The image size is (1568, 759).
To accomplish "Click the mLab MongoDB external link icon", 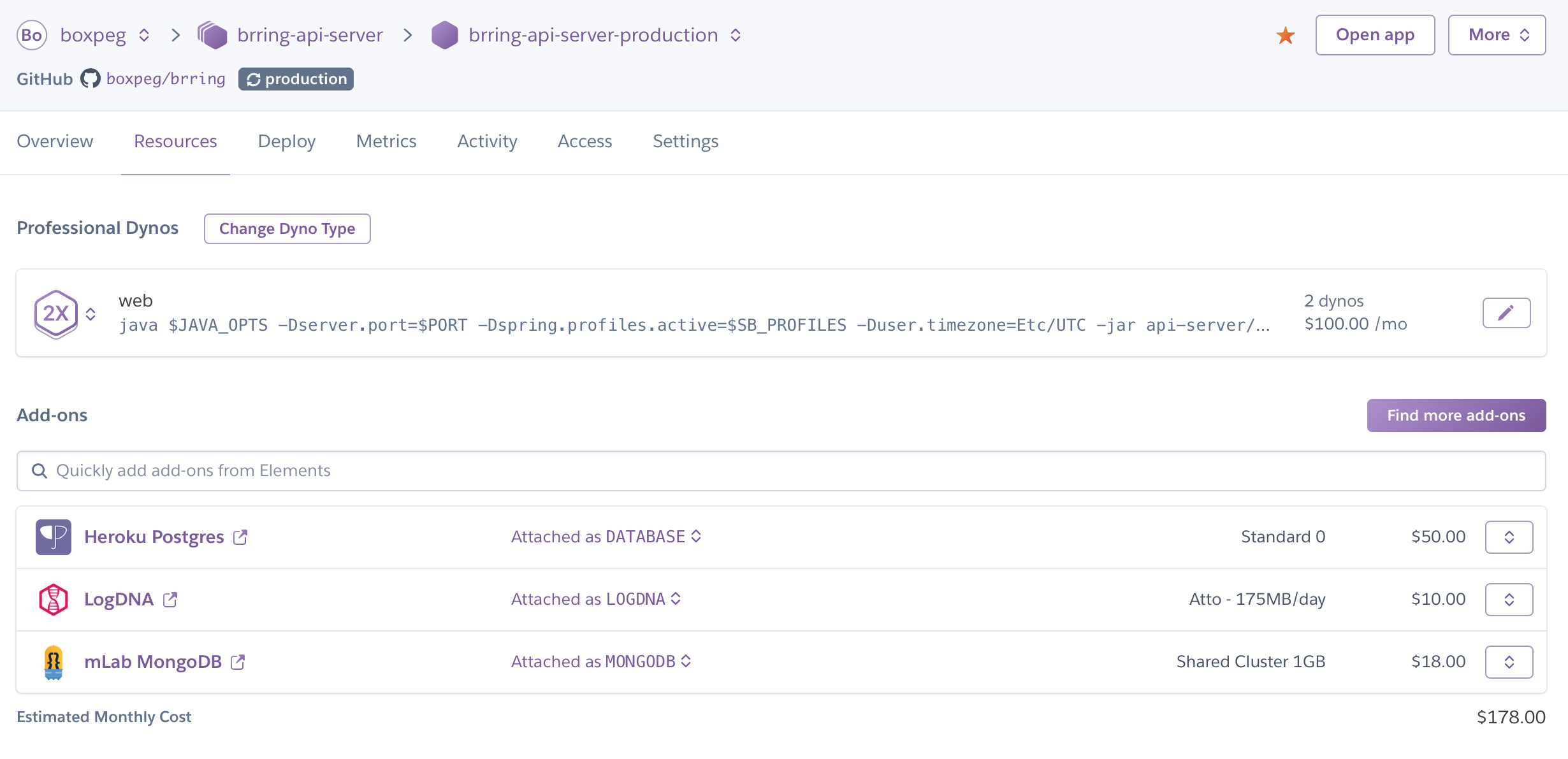I will pyautogui.click(x=237, y=661).
